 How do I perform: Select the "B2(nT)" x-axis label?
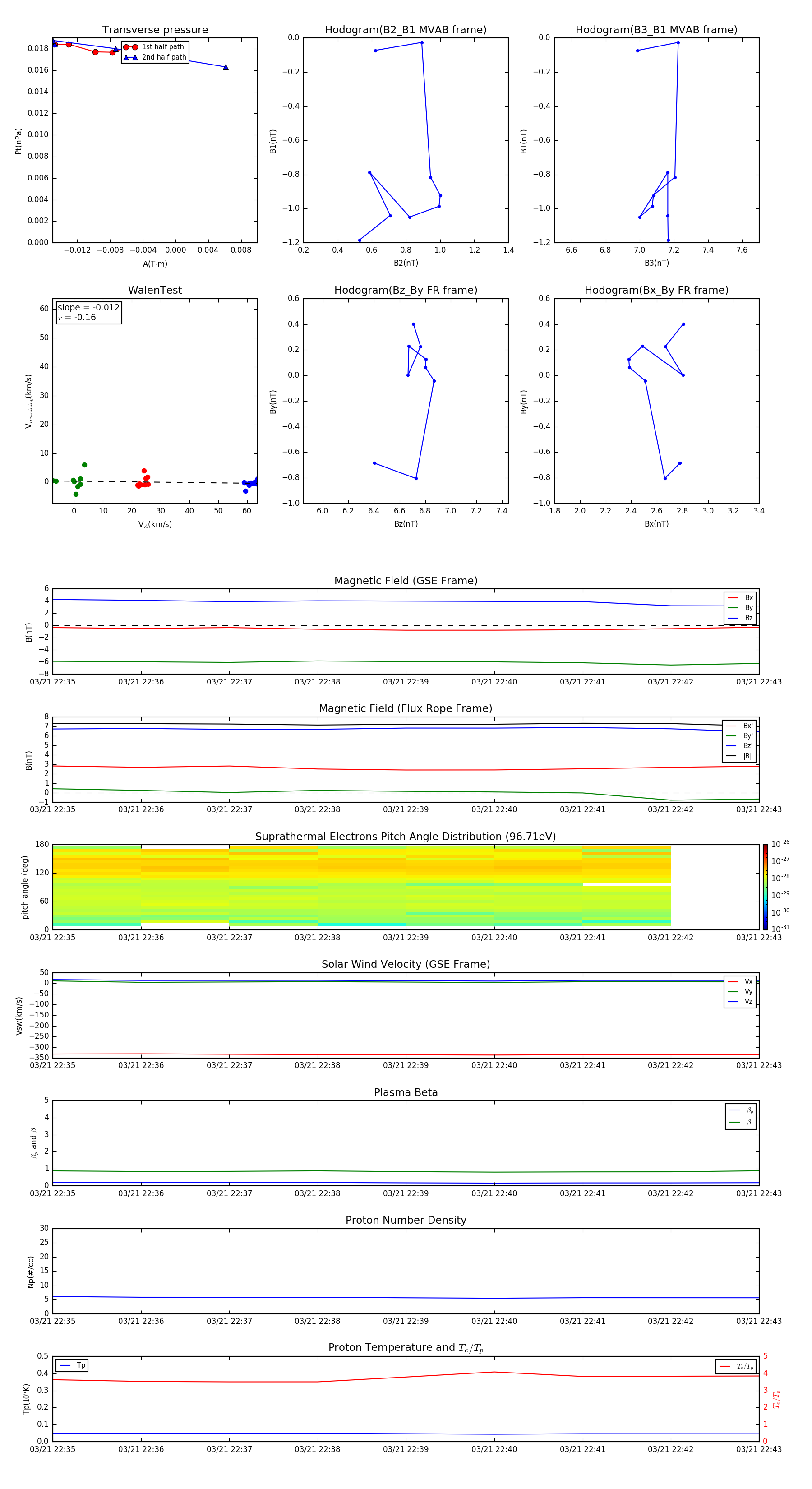pos(406,263)
